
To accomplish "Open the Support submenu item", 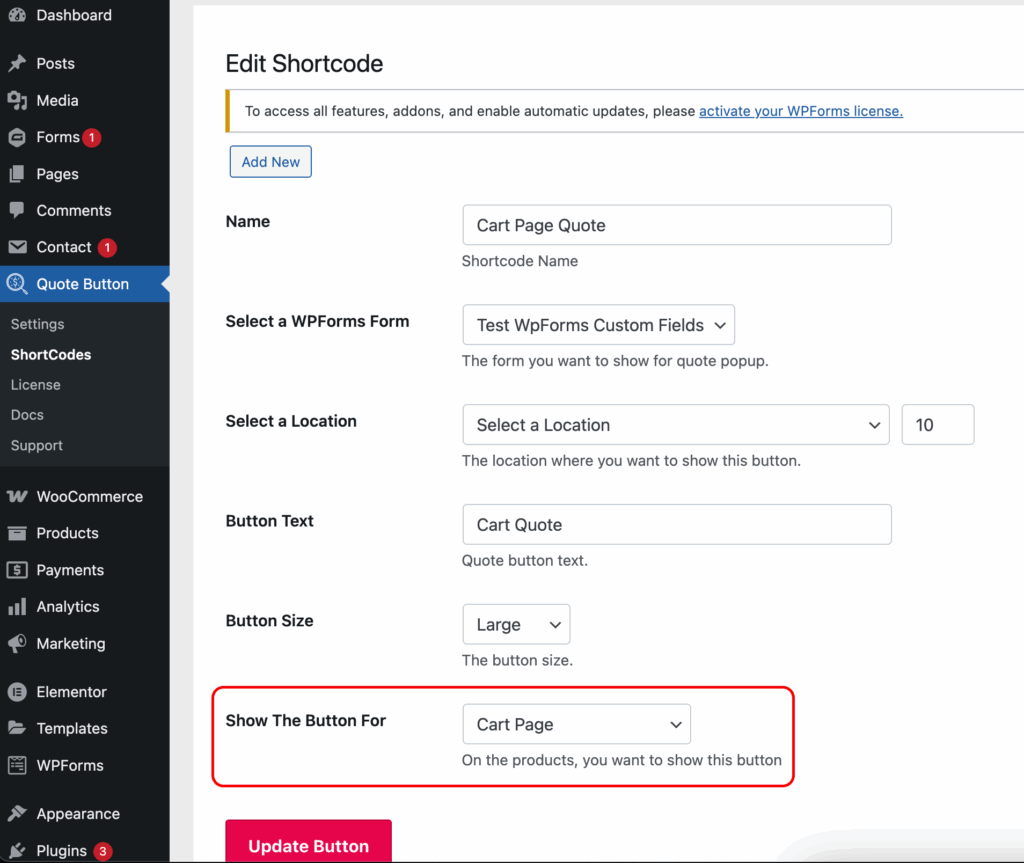I will 37,446.
